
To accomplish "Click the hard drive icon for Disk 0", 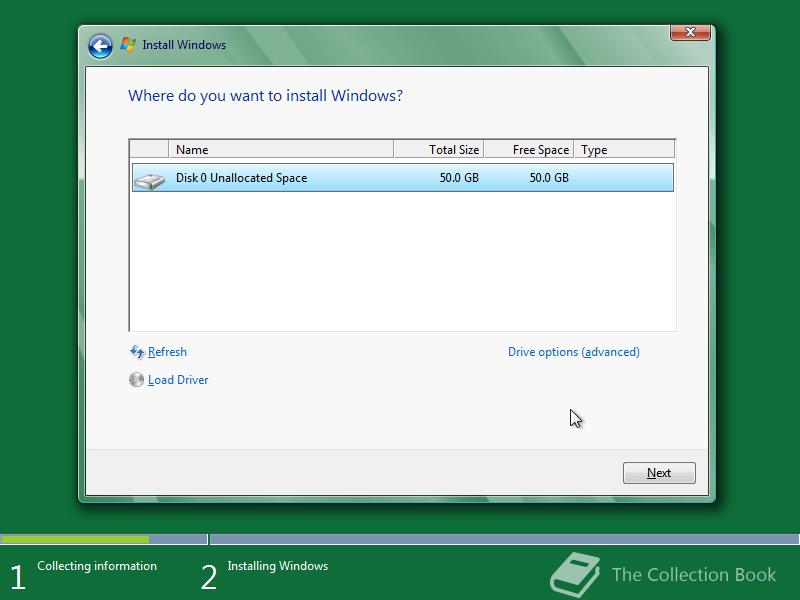I will pyautogui.click(x=149, y=180).
